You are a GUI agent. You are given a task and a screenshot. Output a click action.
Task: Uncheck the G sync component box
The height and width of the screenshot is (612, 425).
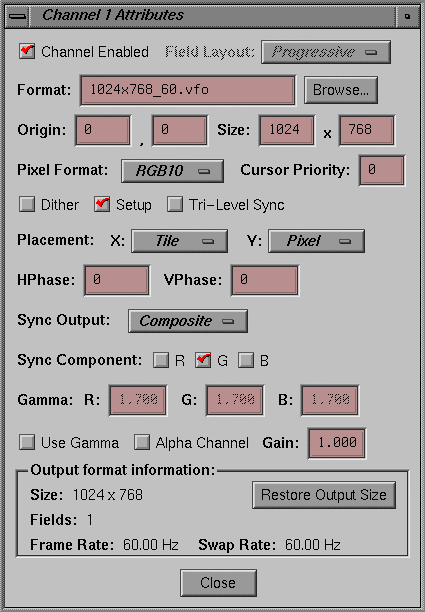(203, 360)
